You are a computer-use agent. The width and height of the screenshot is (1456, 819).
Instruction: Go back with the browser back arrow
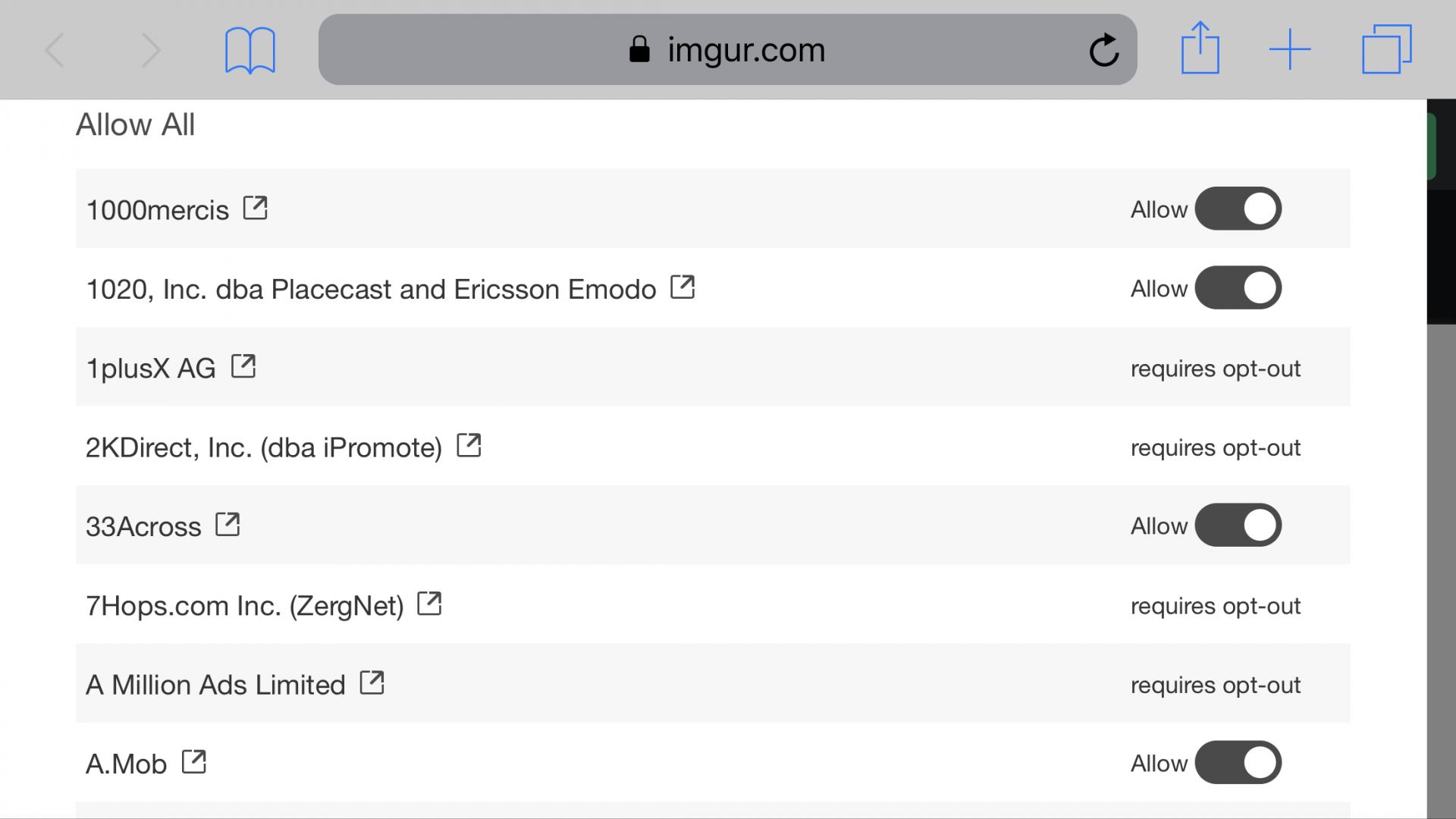[55, 50]
